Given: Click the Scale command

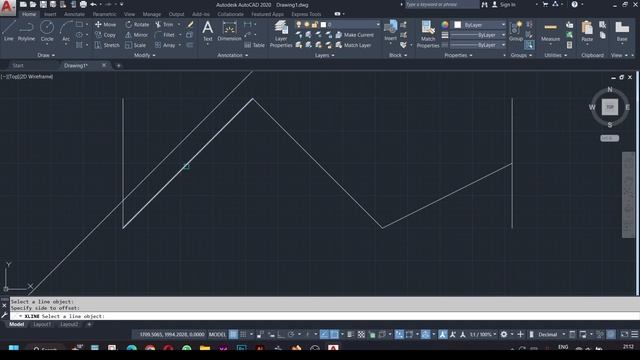Looking at the screenshot, I should [x=136, y=45].
